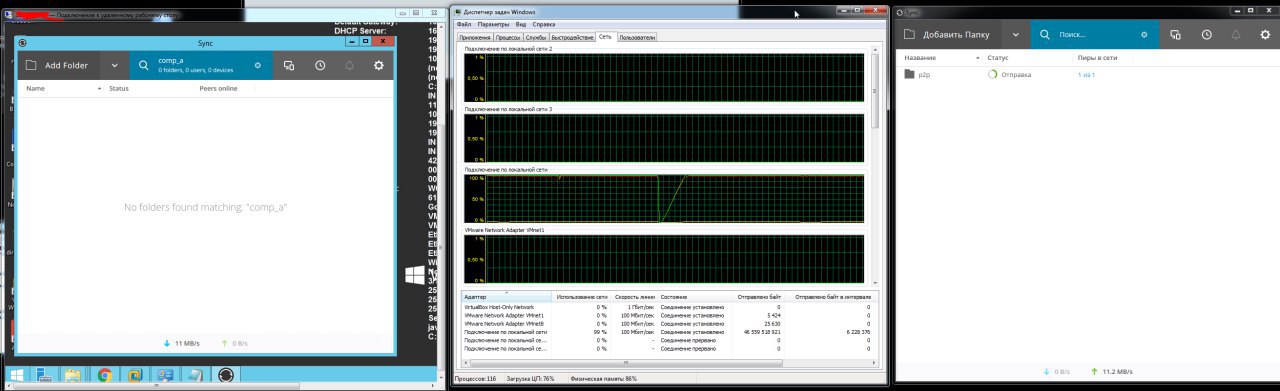
Task: Open settings gear in left Sync window
Action: [379, 66]
